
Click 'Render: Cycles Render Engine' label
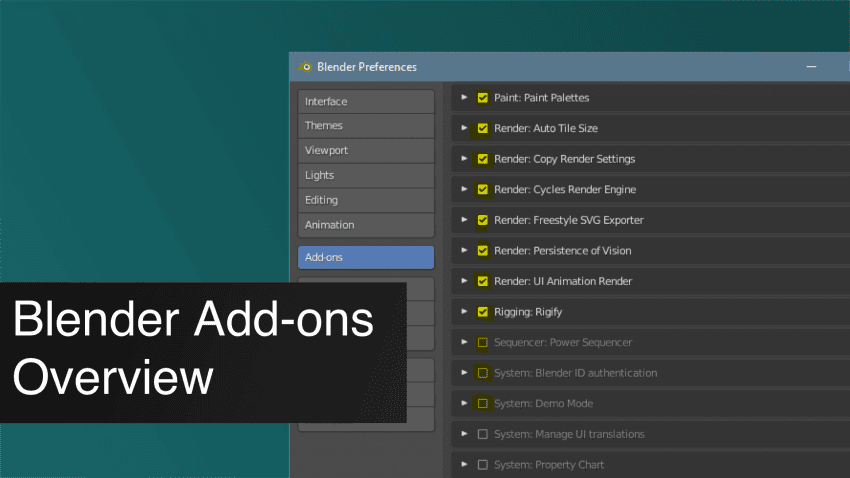[565, 190]
